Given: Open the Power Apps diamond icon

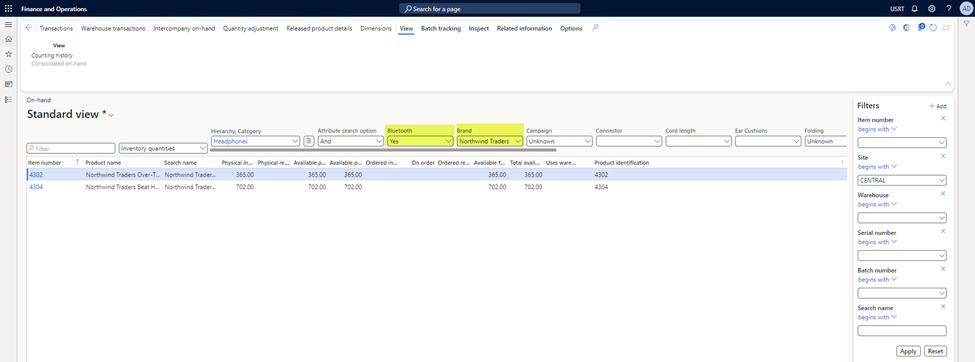Looking at the screenshot, I should tap(892, 27).
